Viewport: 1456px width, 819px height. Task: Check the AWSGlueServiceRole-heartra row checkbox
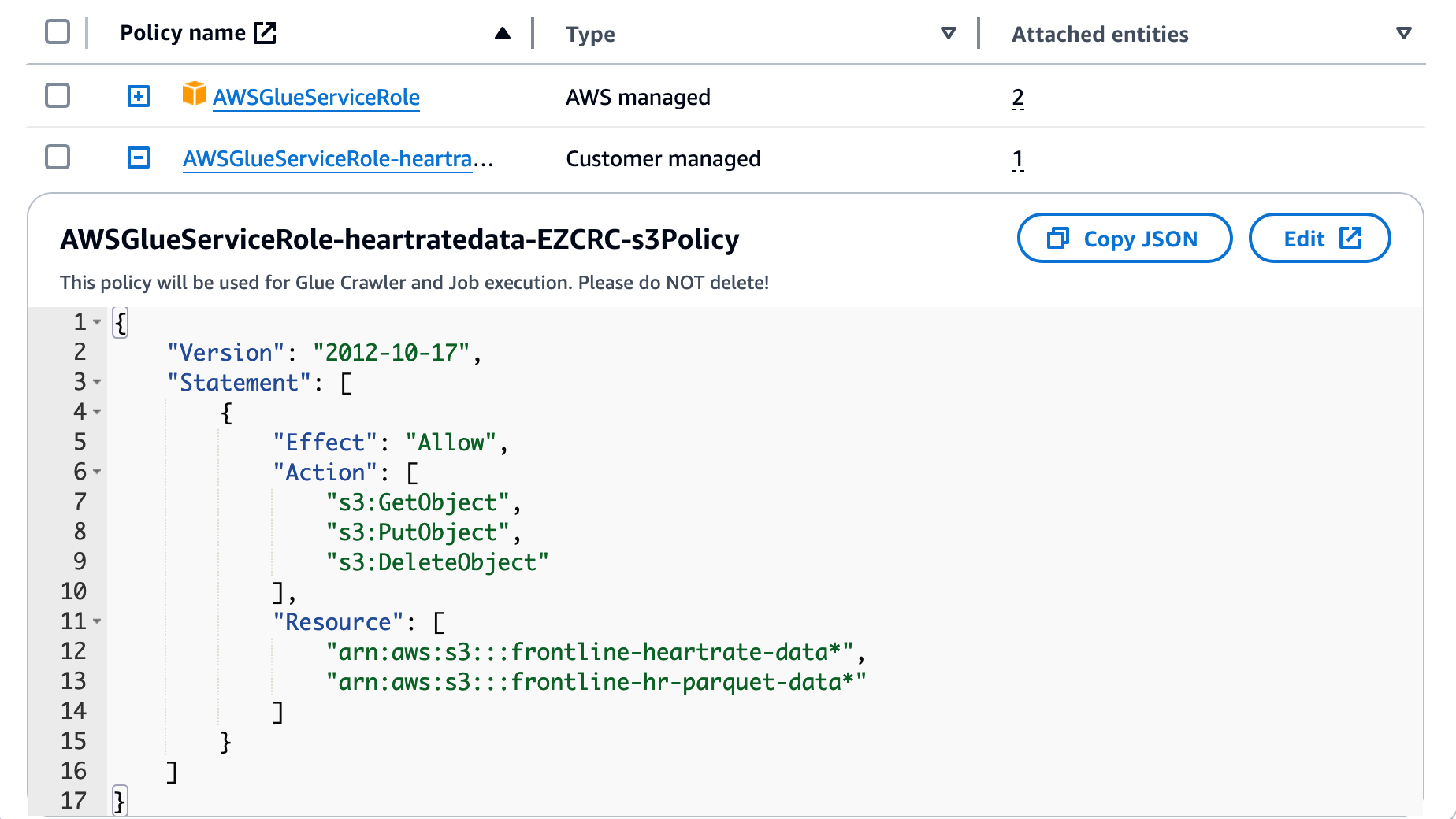tap(58, 157)
